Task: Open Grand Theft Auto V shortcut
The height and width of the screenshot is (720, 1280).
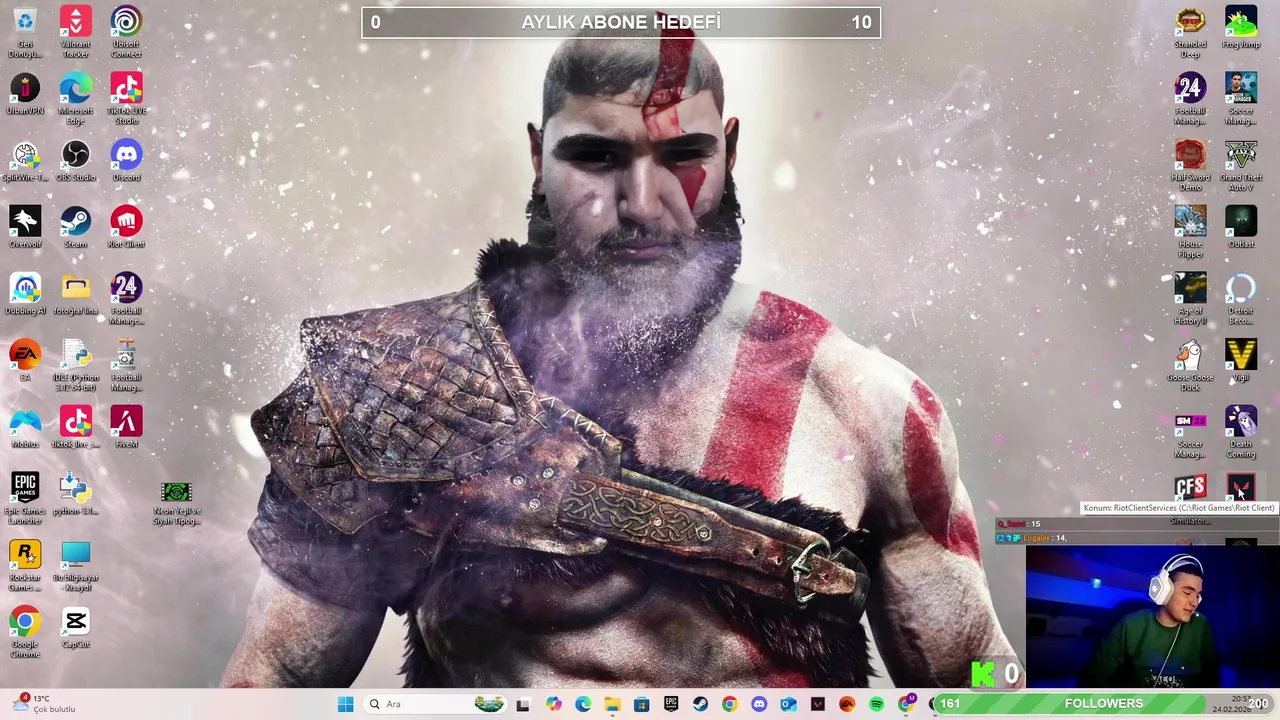Action: (1241, 165)
